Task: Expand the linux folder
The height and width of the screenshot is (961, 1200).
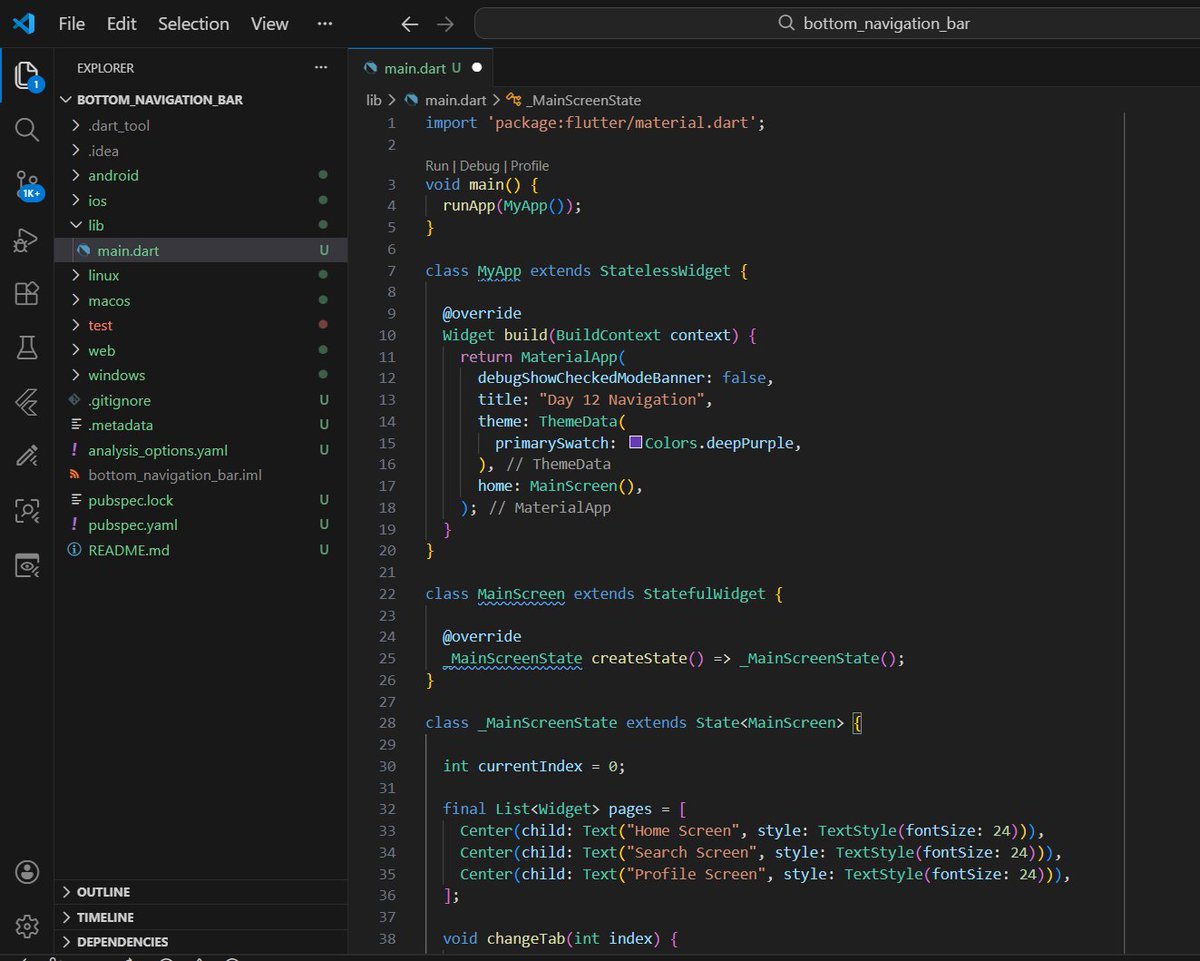Action: [104, 276]
